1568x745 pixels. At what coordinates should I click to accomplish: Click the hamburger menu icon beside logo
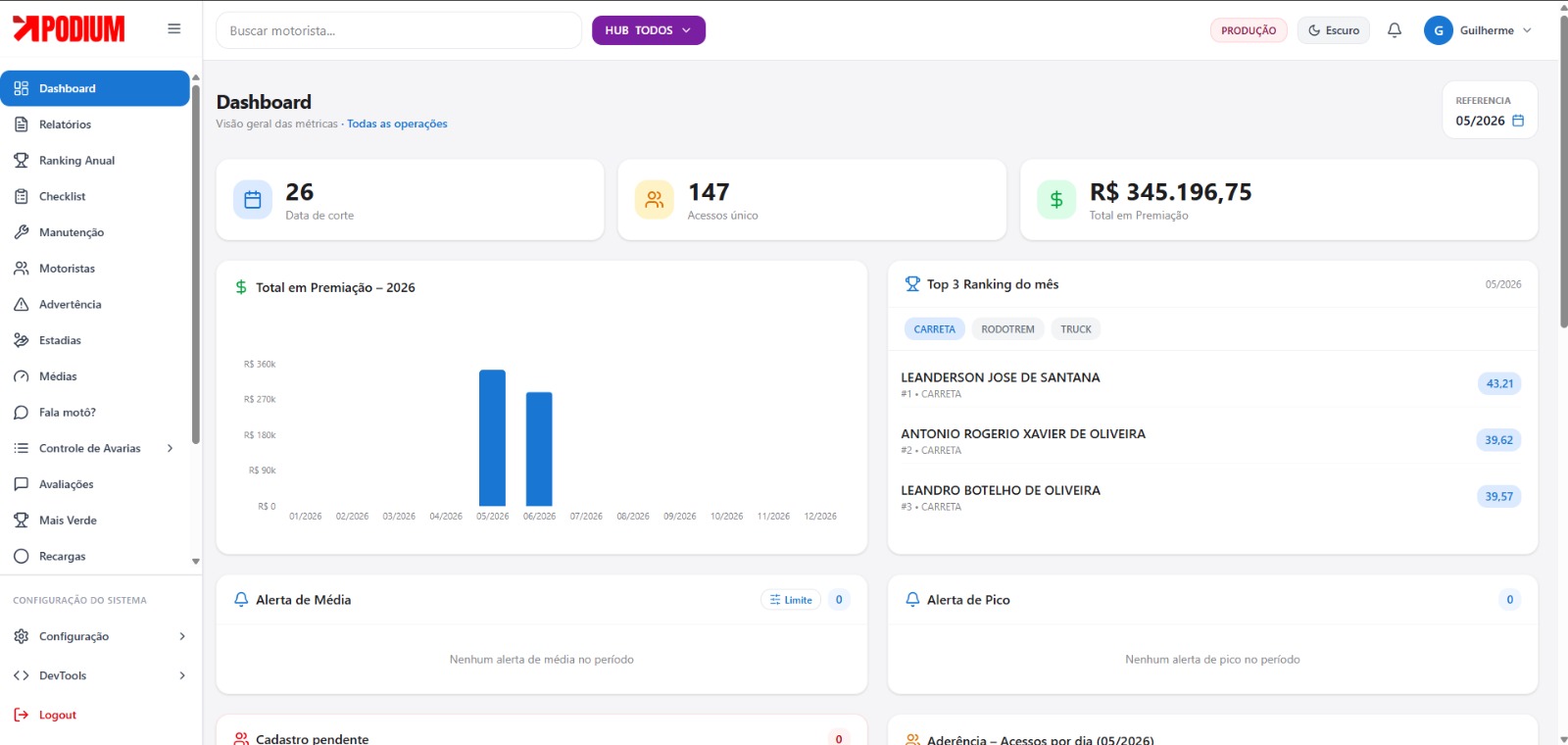(x=174, y=29)
